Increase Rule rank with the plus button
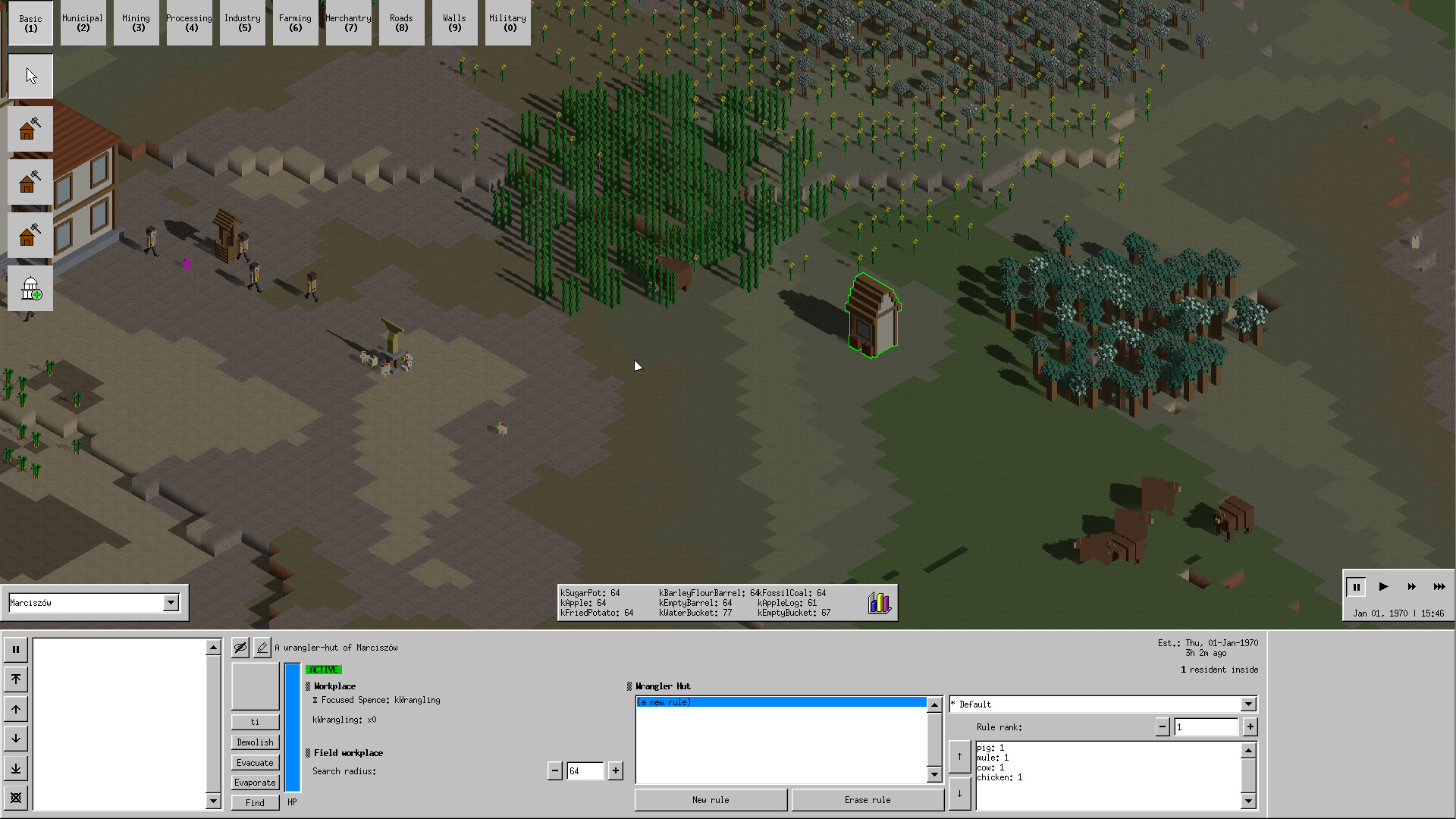The width and height of the screenshot is (1456, 819). tap(1250, 727)
